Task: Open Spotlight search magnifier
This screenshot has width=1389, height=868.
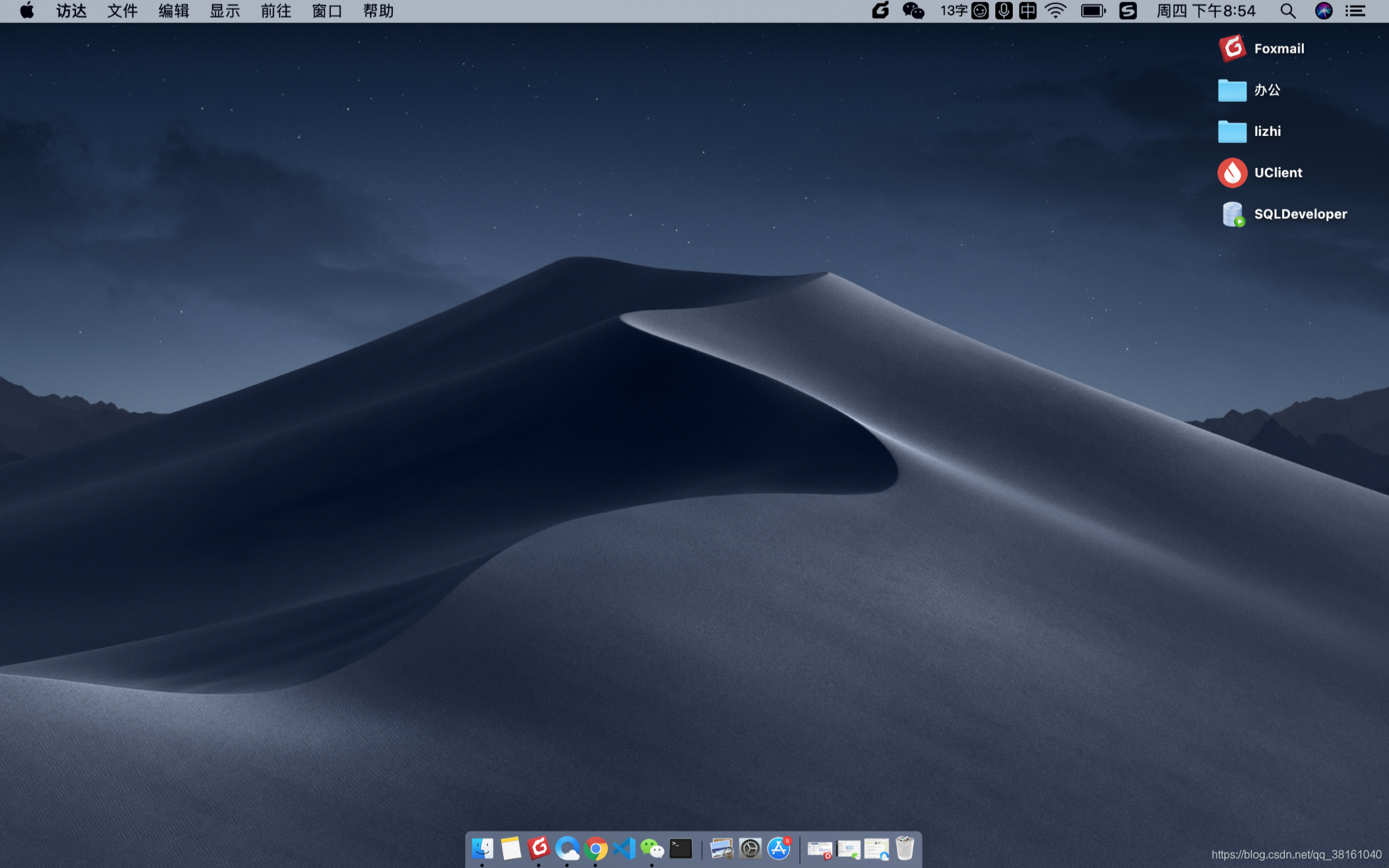Action: coord(1288,10)
